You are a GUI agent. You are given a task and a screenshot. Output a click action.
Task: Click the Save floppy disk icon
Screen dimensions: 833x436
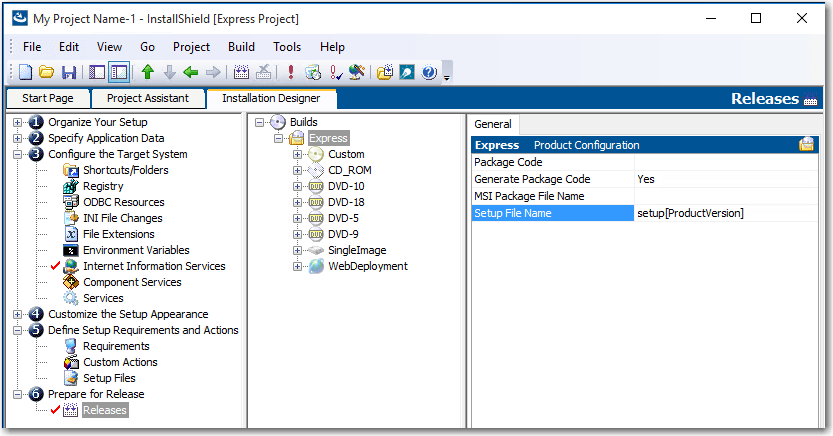(x=69, y=72)
